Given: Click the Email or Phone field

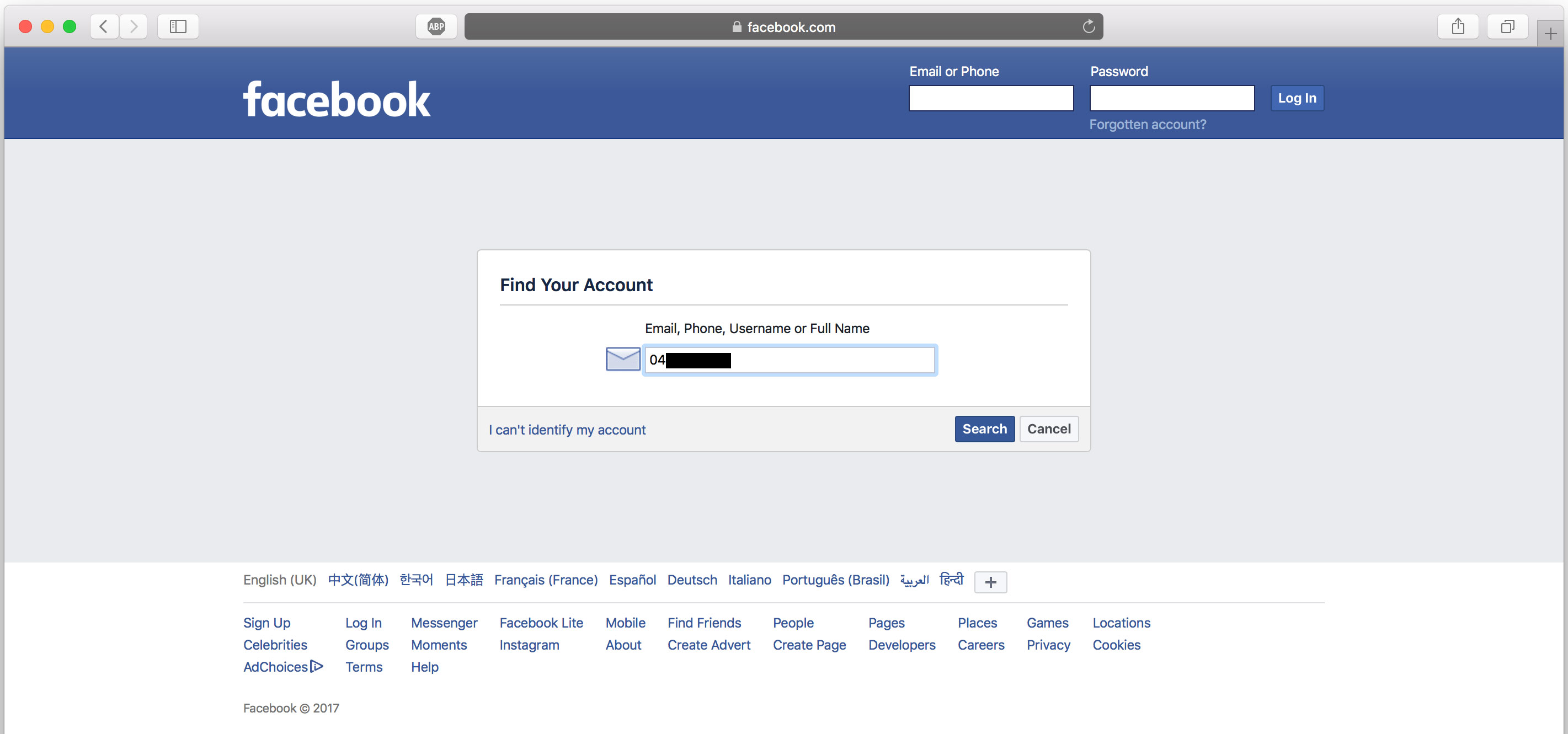Looking at the screenshot, I should coord(990,98).
